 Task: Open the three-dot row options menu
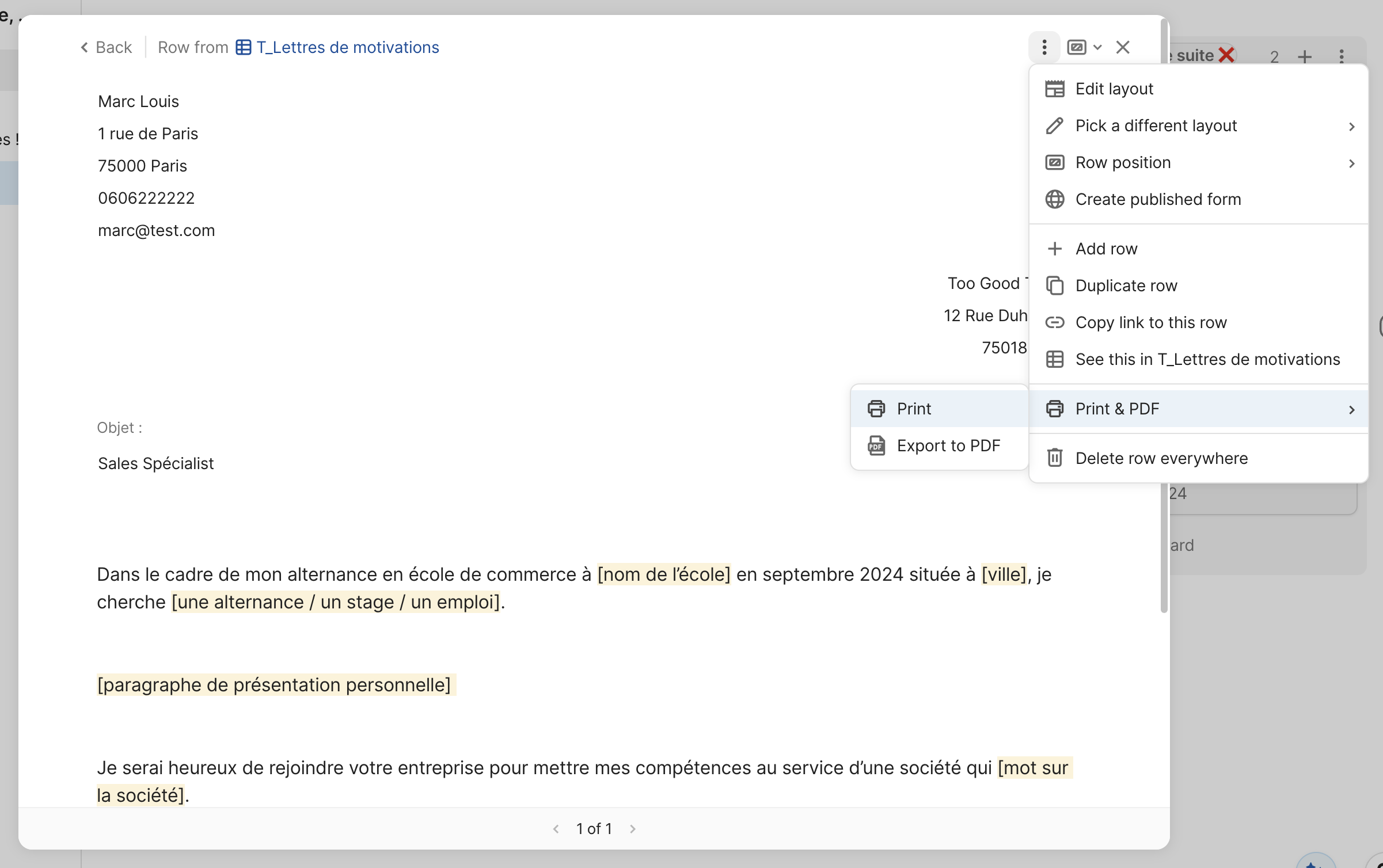1044,47
